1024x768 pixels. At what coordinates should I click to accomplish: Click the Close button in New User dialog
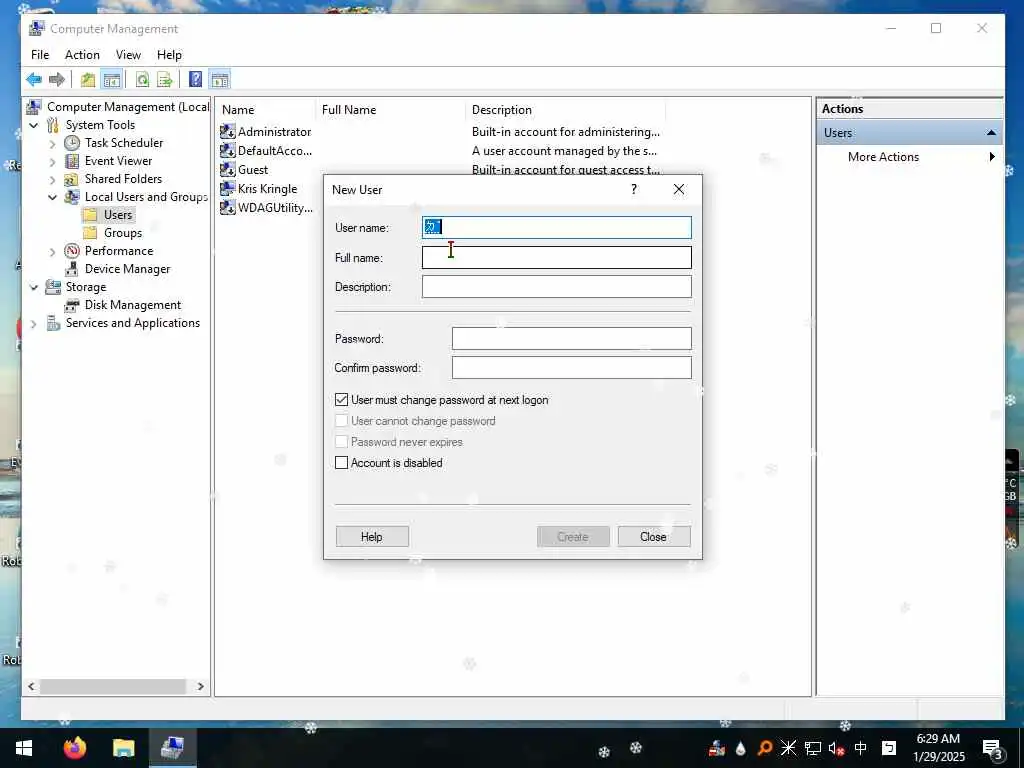654,537
